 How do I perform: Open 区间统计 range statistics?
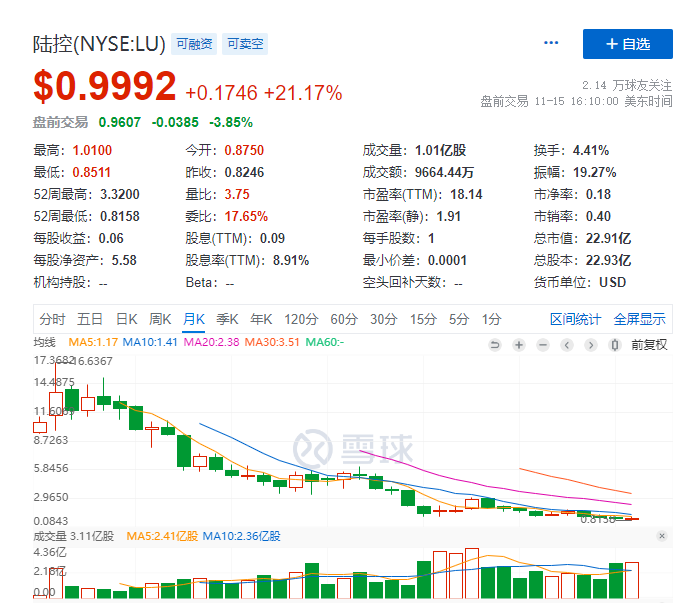[575, 319]
